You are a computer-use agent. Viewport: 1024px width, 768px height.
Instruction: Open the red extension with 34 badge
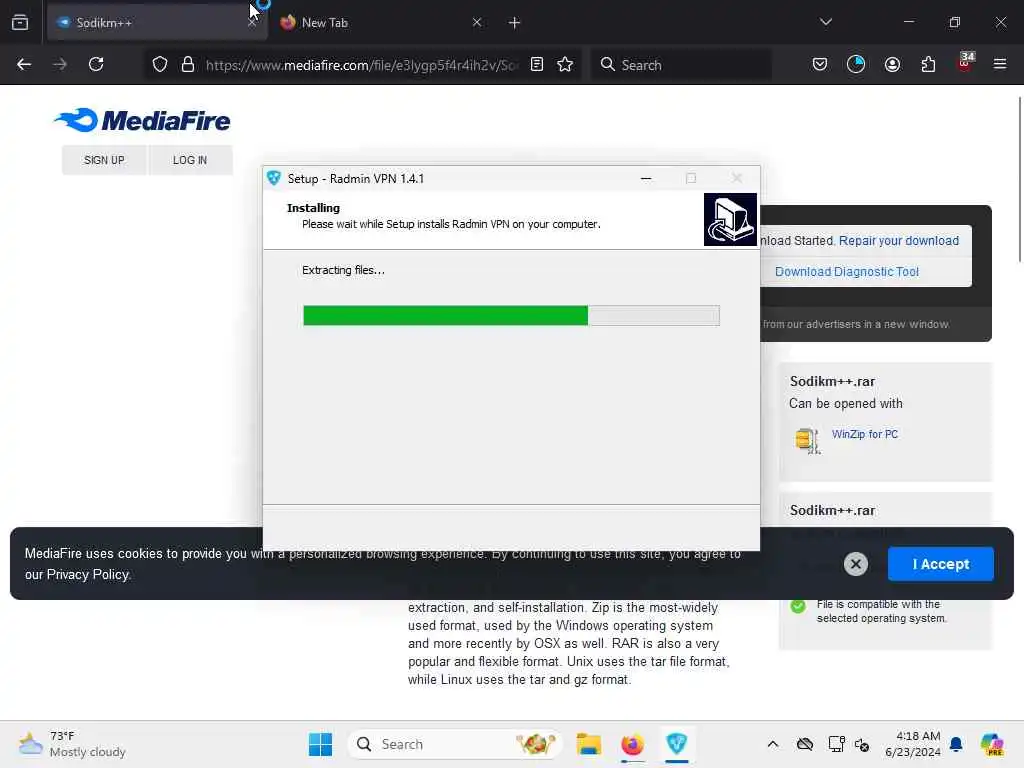965,63
